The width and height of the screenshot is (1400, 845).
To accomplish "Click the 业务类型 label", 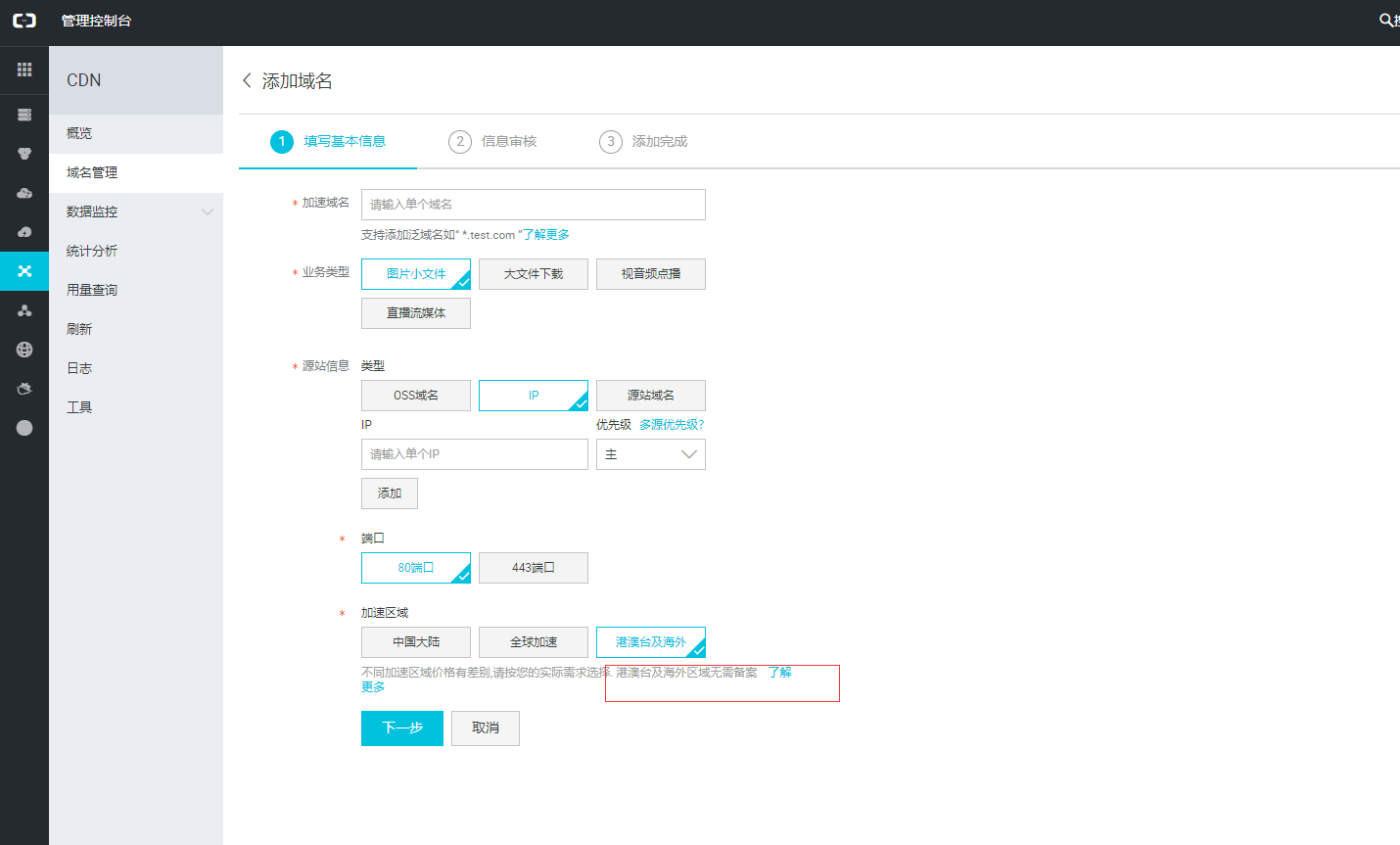I will [326, 272].
